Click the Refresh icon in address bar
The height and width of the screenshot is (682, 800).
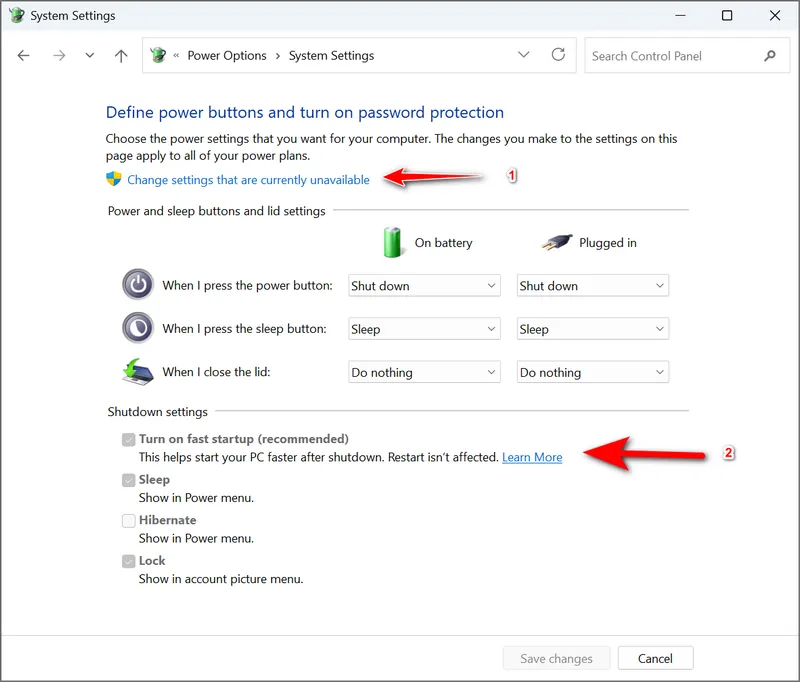(x=558, y=55)
